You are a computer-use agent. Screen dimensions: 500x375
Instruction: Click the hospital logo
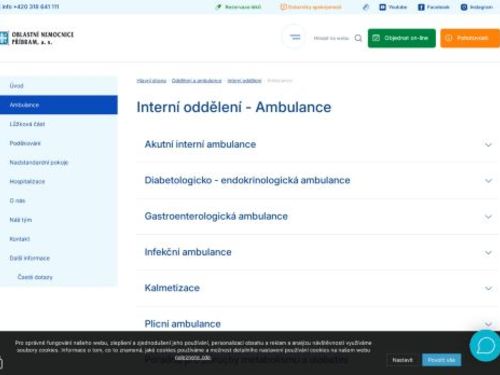point(37,38)
